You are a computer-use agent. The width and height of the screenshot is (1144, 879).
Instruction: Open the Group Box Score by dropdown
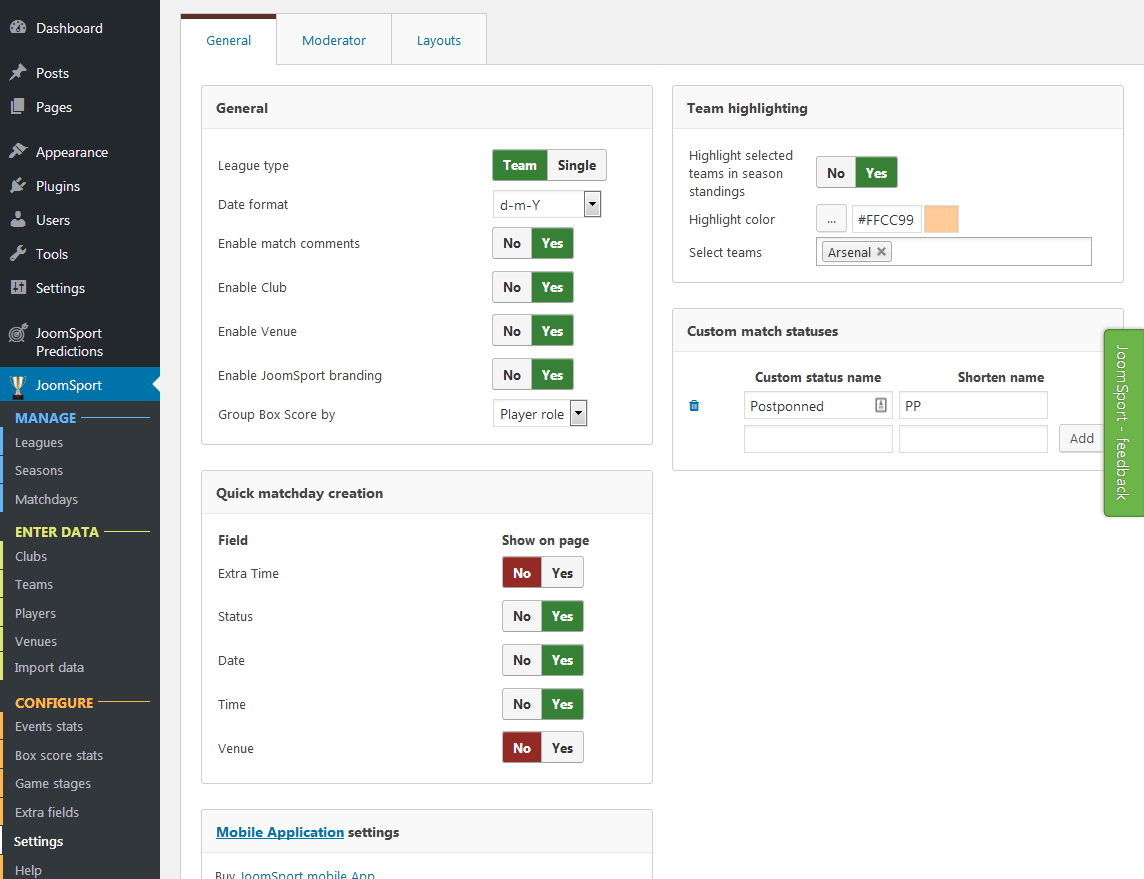point(540,414)
